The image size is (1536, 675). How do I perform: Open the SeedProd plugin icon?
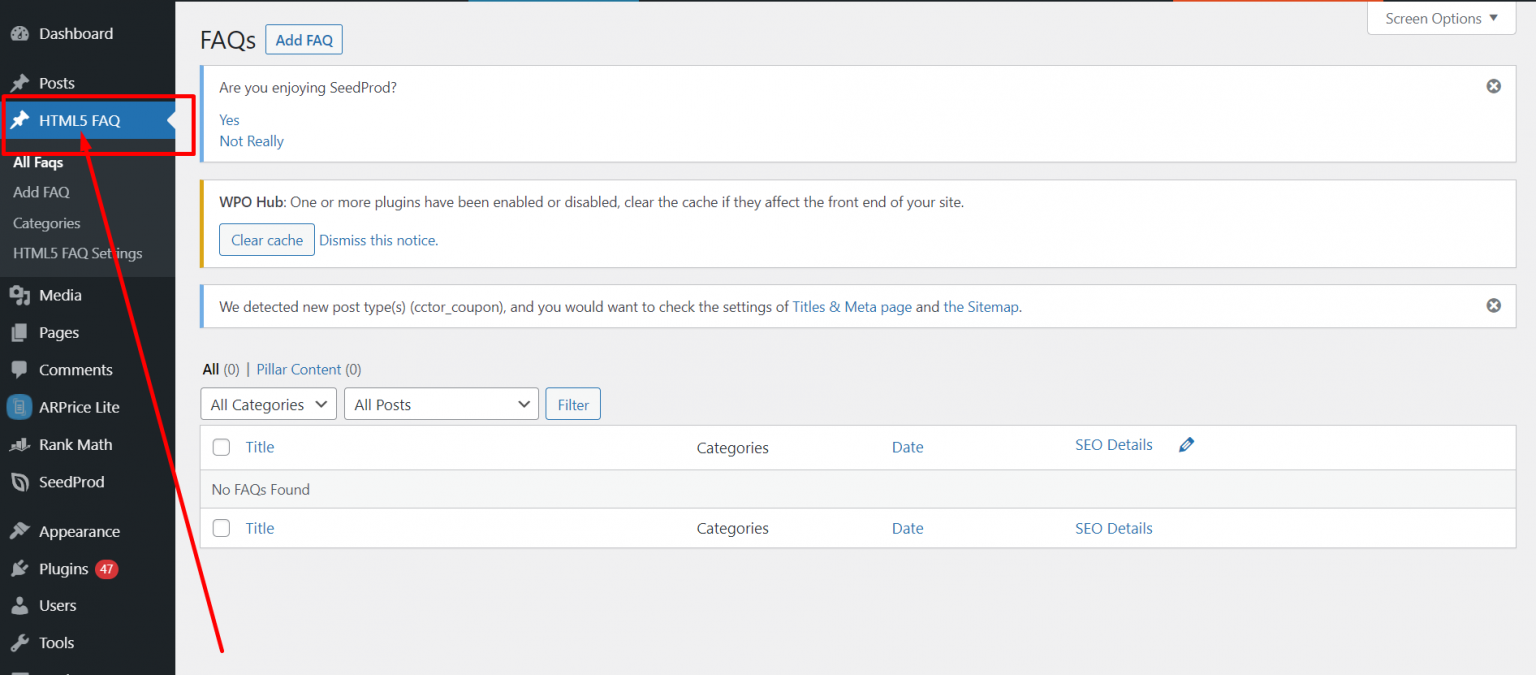tap(19, 481)
